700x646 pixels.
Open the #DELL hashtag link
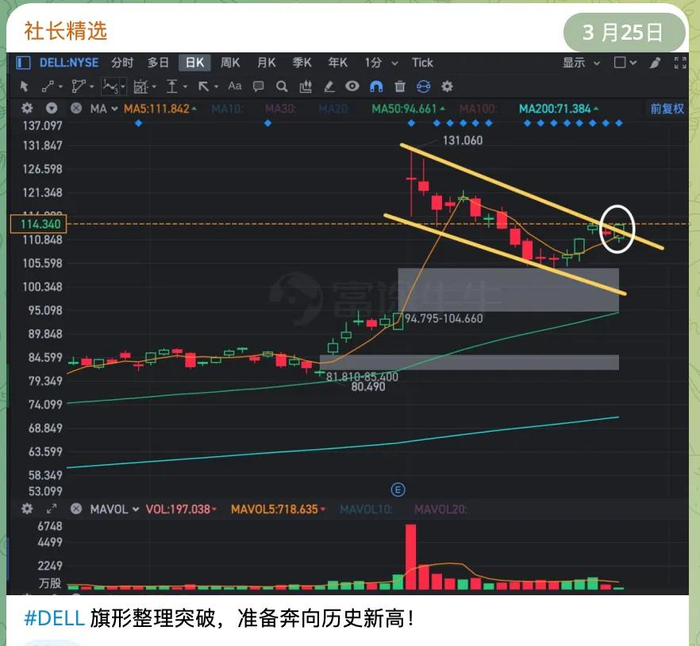(x=54, y=618)
